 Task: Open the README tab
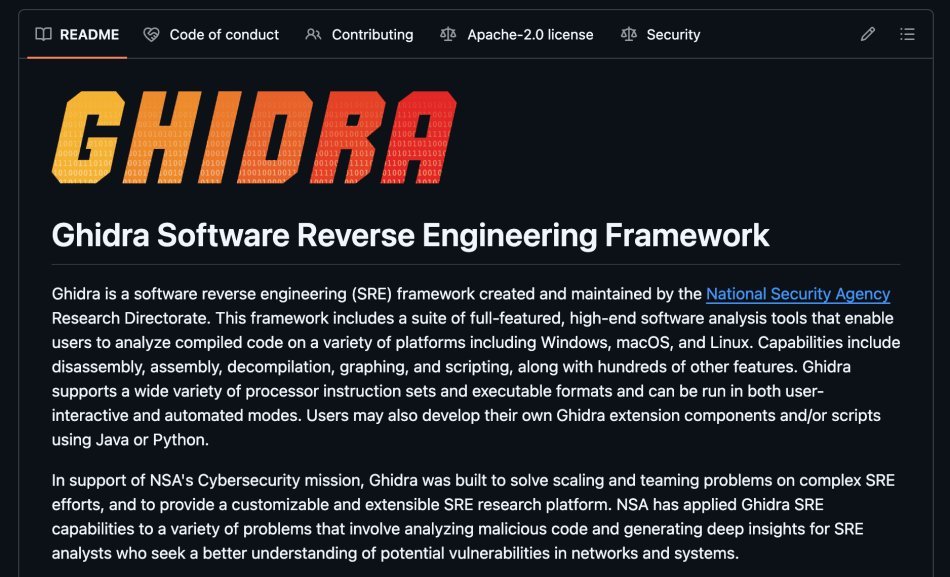(77, 35)
